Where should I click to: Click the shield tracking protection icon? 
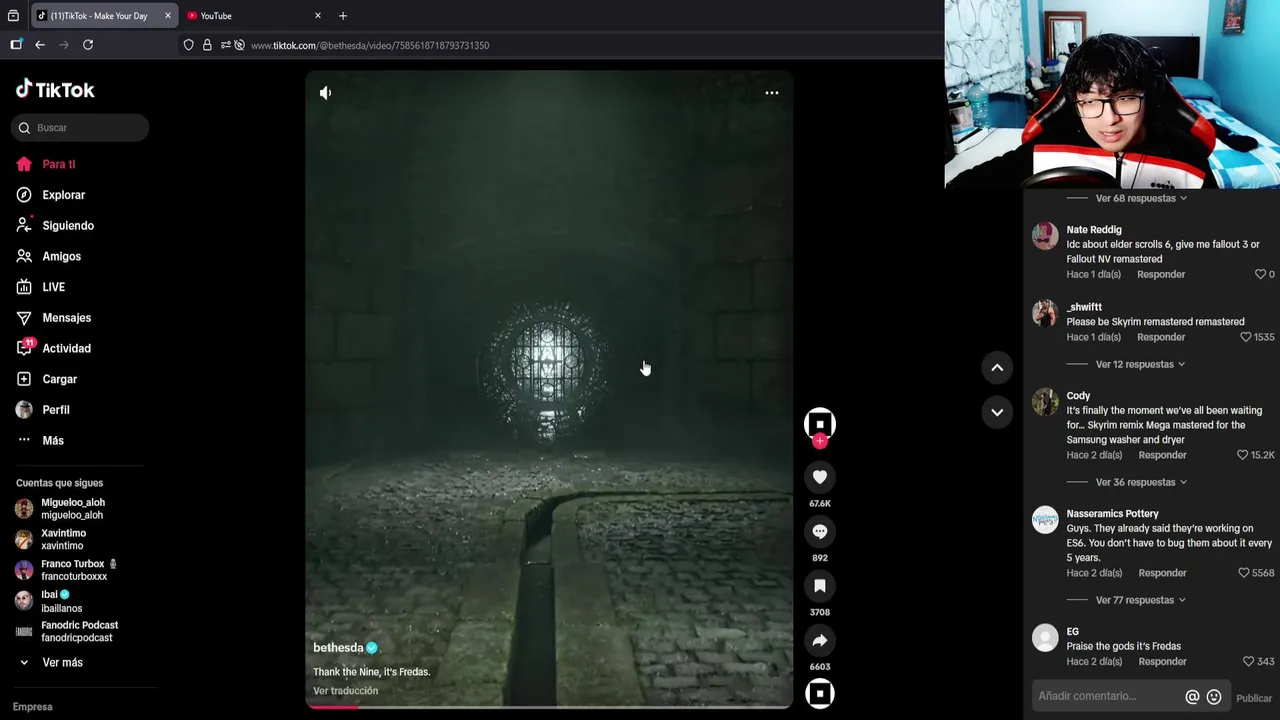pos(188,45)
